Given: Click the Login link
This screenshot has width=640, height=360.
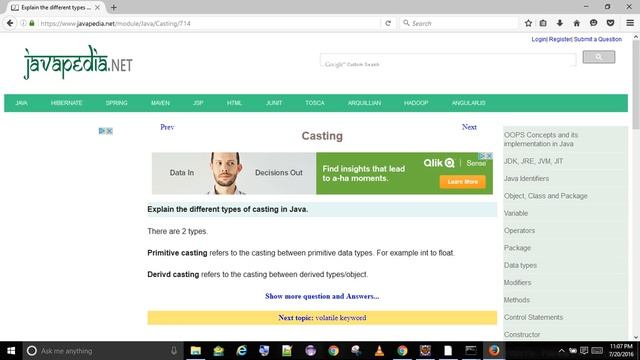Looking at the screenshot, I should 539,39.
